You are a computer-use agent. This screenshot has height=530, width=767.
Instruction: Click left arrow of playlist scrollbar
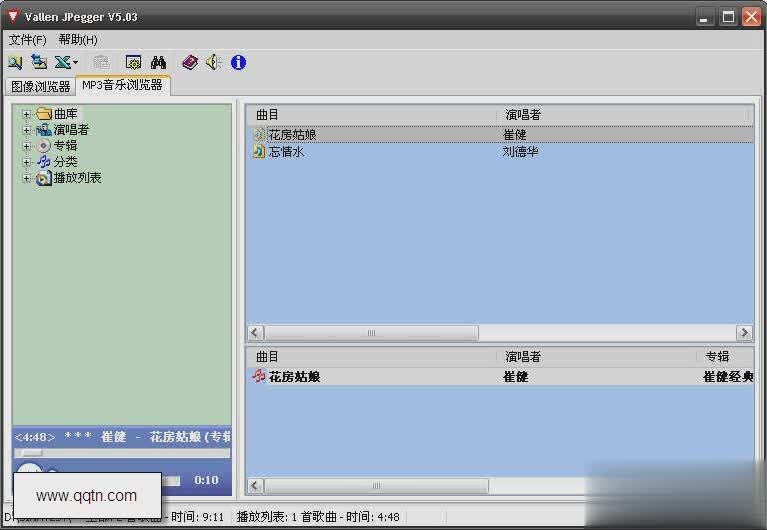click(x=255, y=485)
